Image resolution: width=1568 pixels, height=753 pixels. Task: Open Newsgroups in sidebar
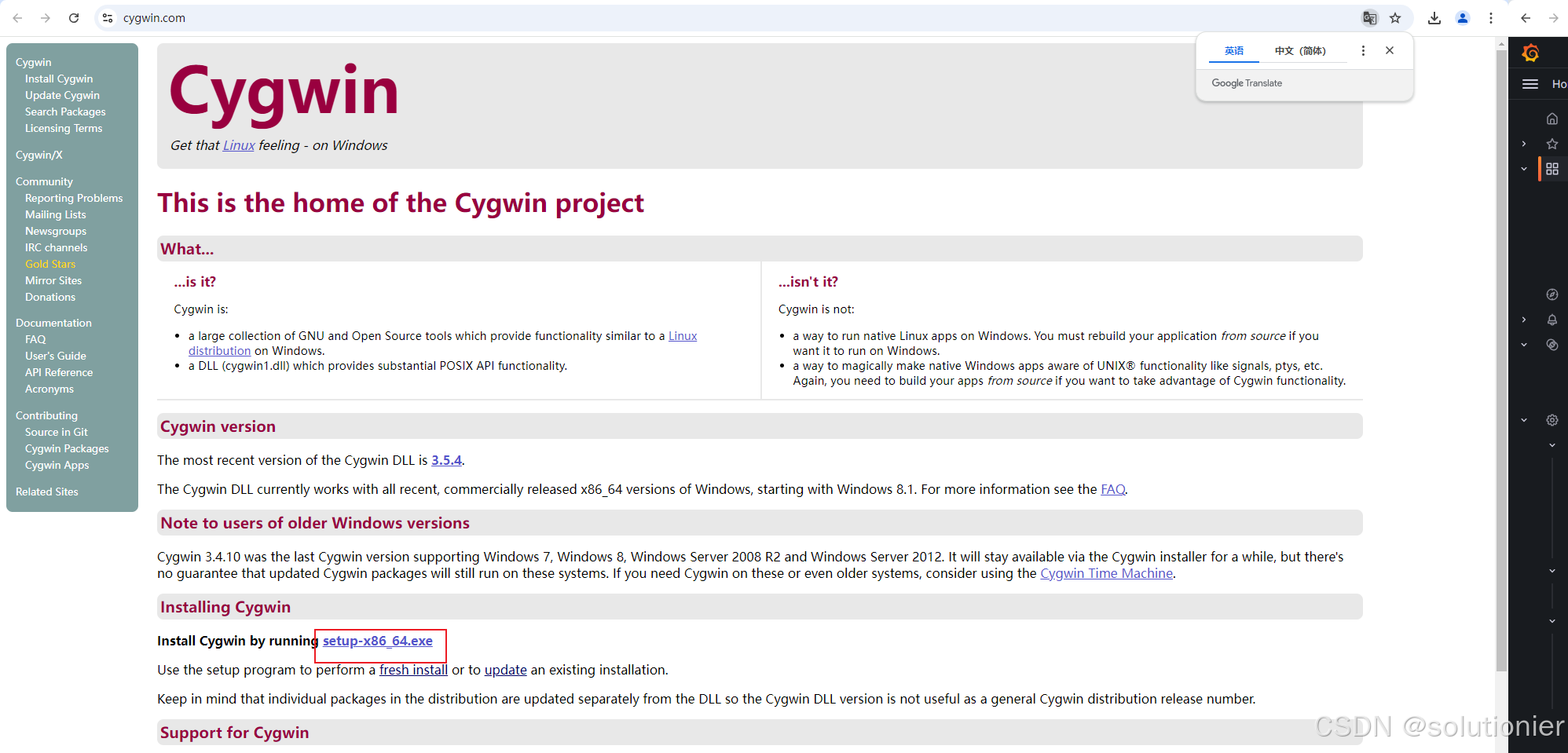[56, 231]
